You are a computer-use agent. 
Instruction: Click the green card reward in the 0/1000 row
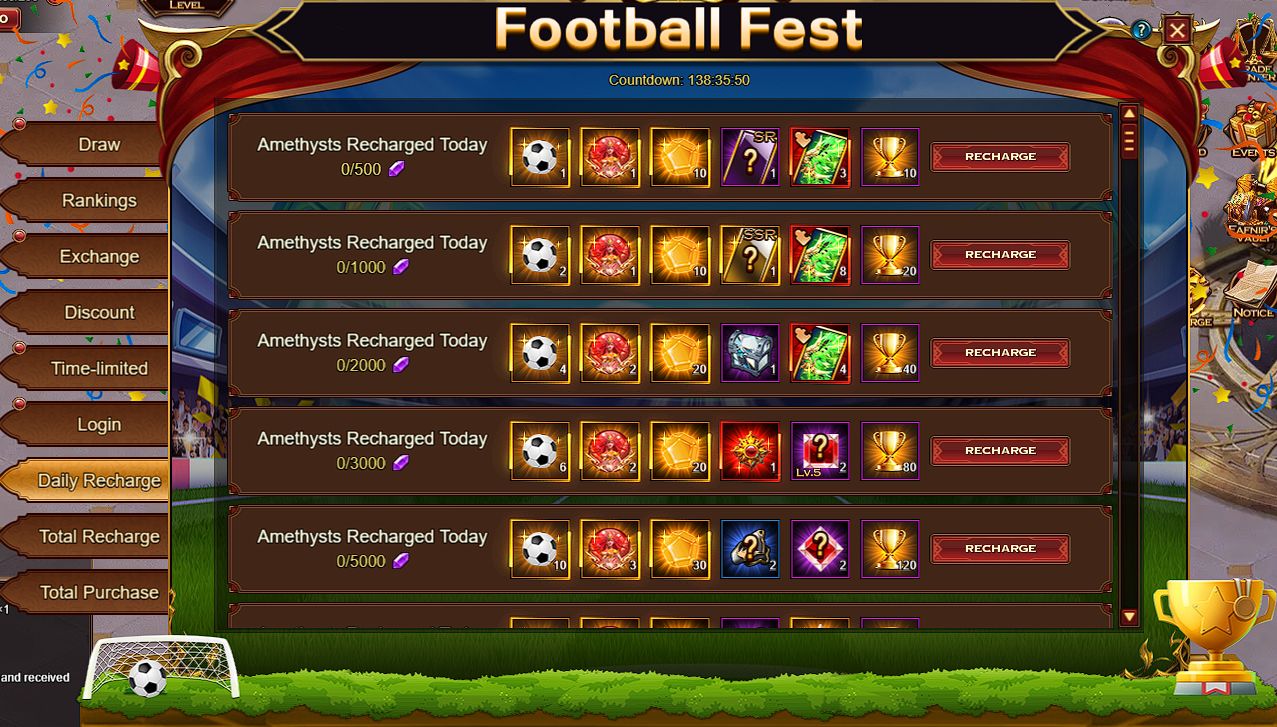coord(820,255)
